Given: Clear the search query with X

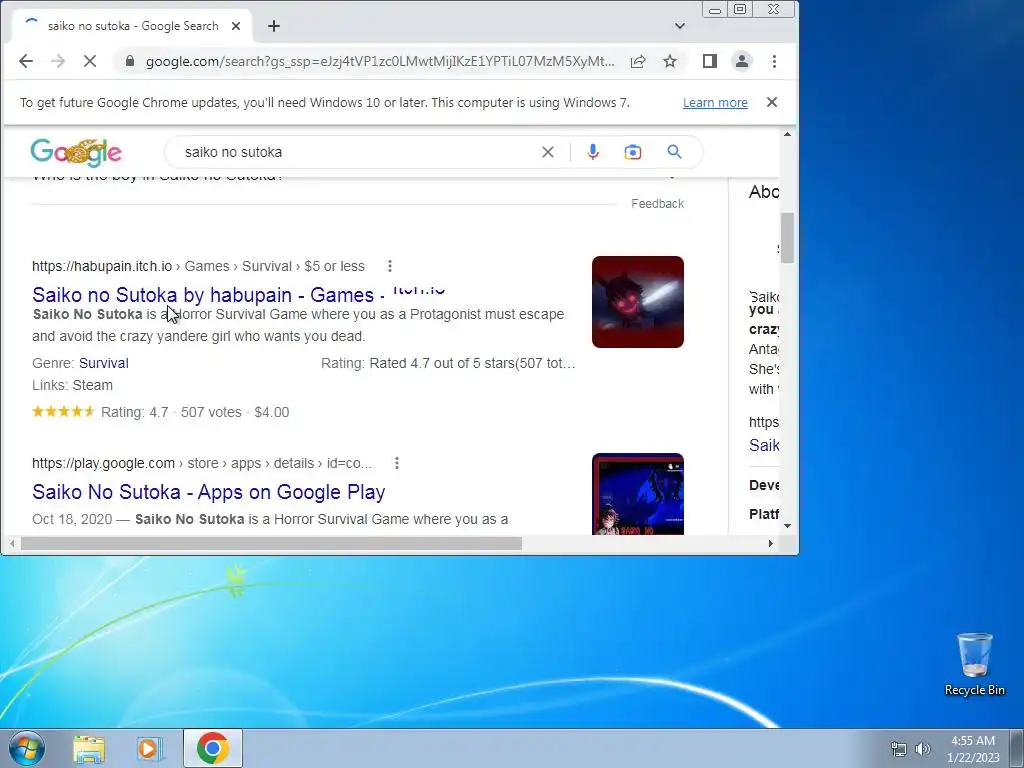Looking at the screenshot, I should pos(548,152).
